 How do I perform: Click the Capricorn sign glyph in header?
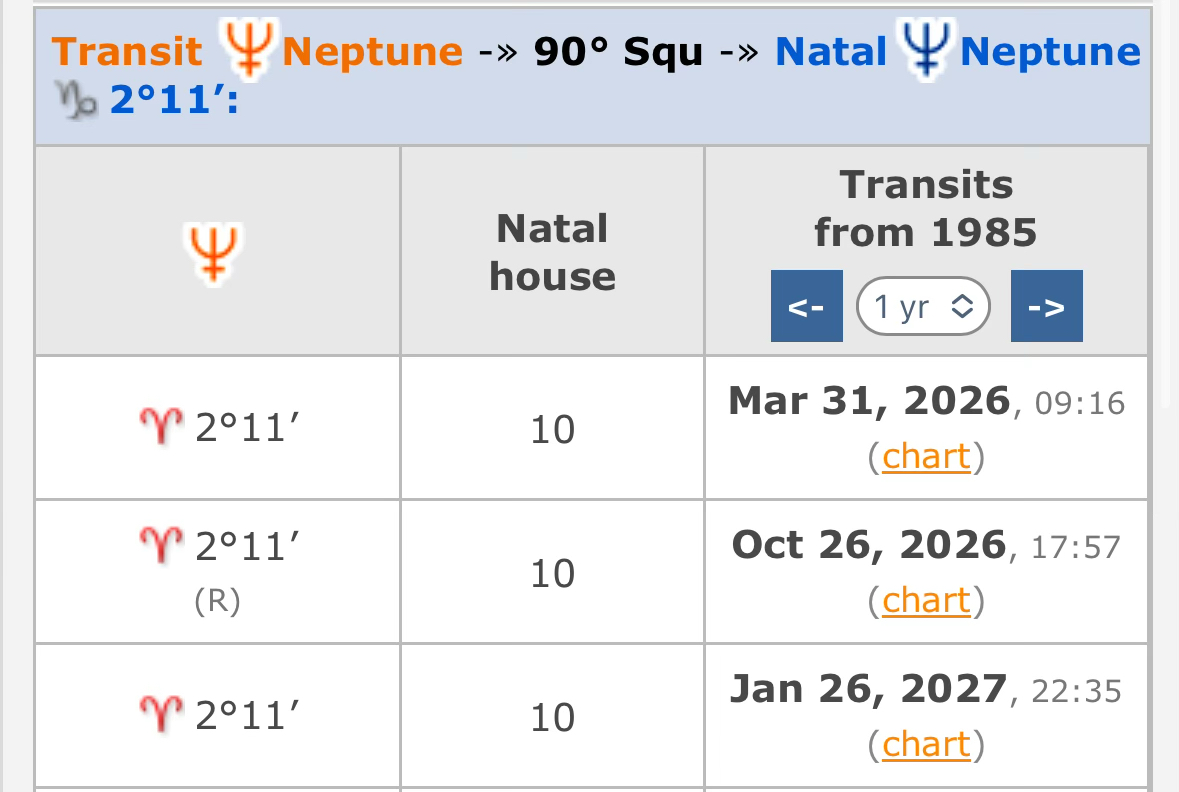[x=80, y=102]
